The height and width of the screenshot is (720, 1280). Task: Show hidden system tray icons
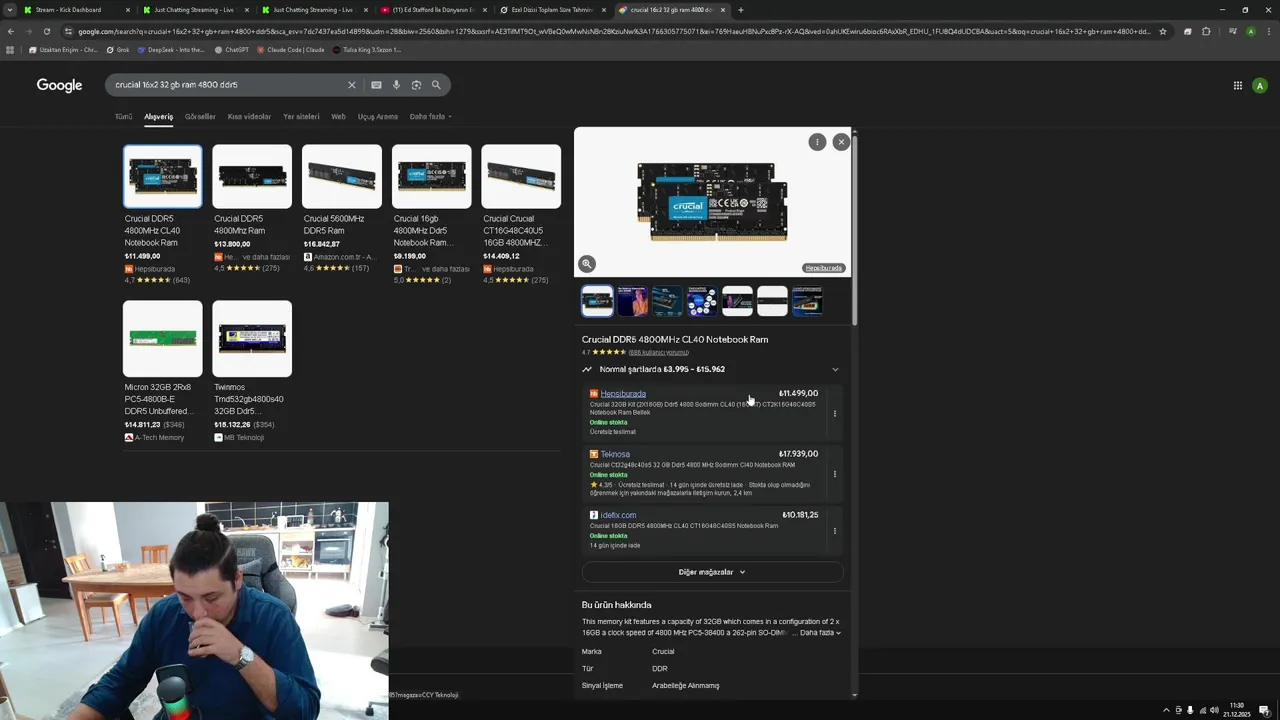[1166, 710]
